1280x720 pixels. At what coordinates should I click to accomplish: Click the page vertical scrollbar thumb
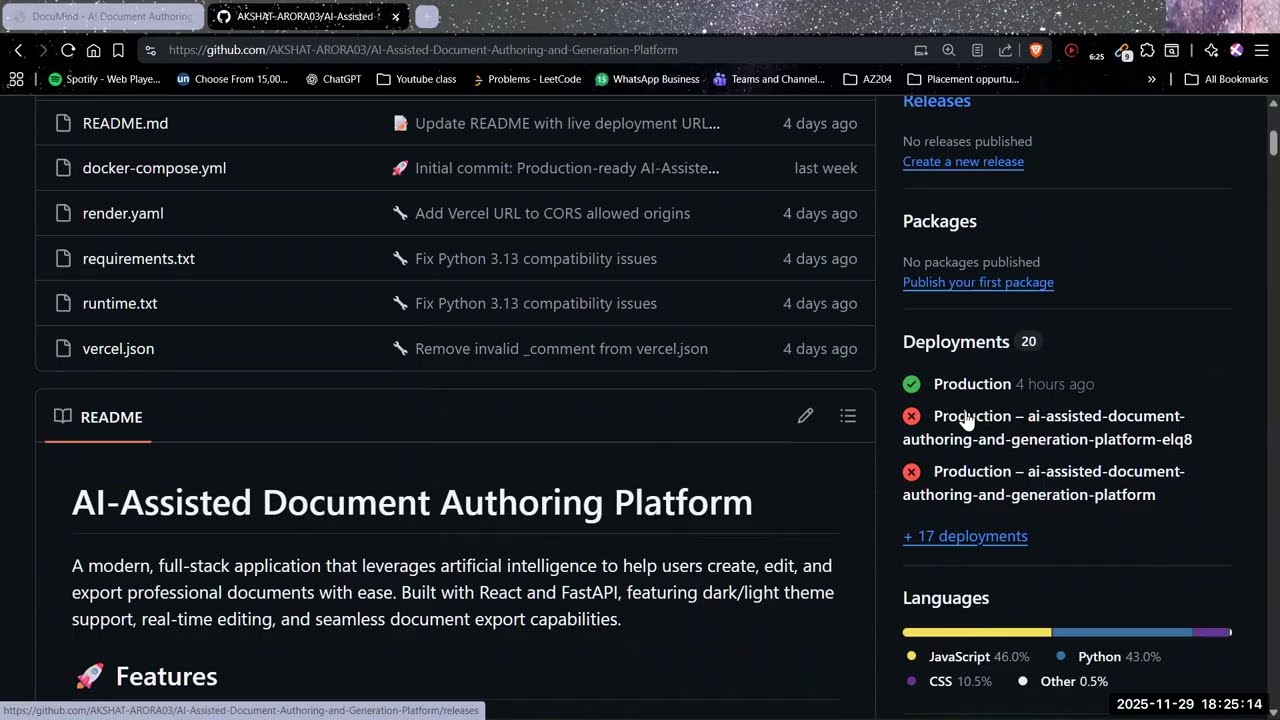click(1273, 142)
